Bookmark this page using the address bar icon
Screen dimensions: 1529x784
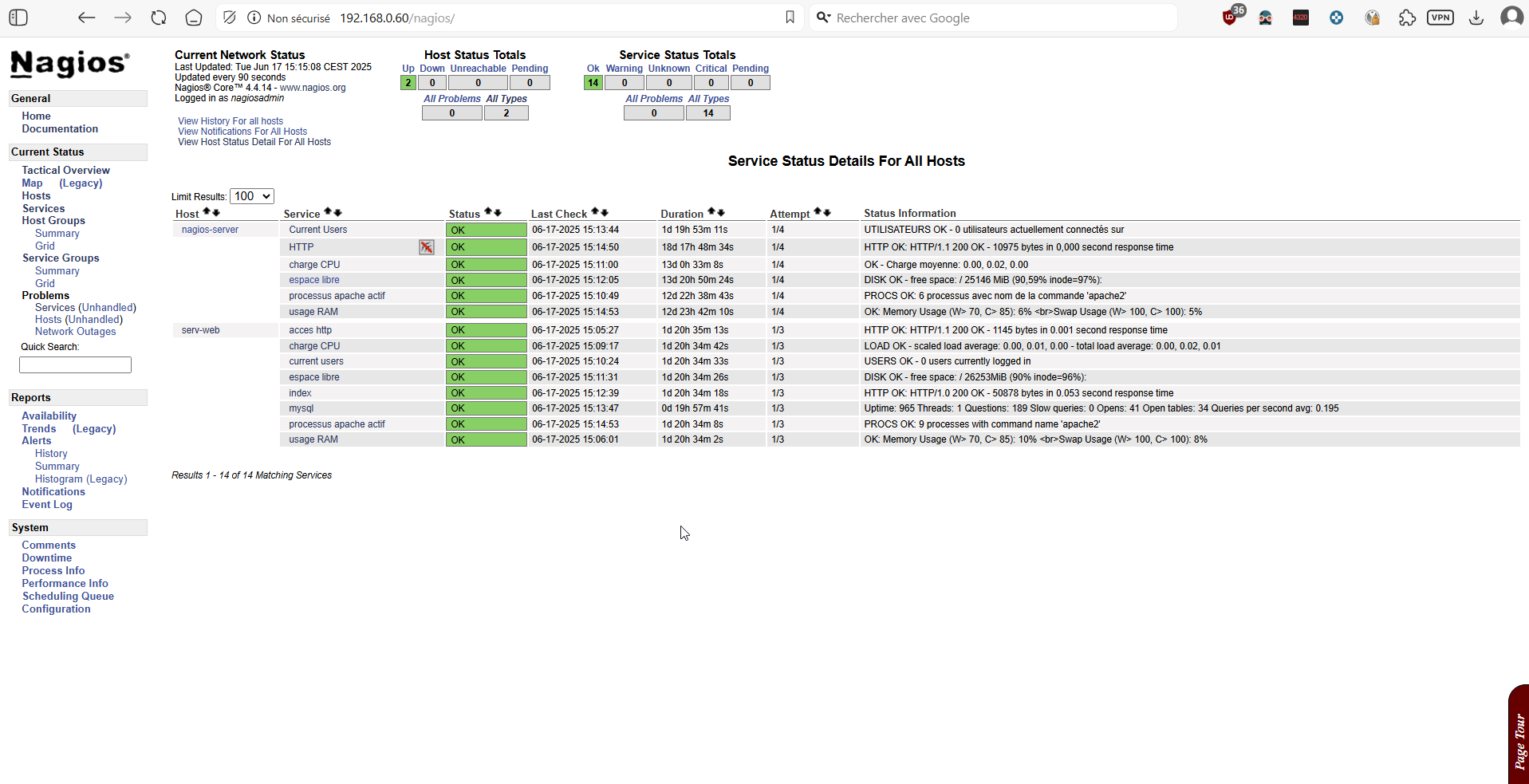(x=790, y=18)
